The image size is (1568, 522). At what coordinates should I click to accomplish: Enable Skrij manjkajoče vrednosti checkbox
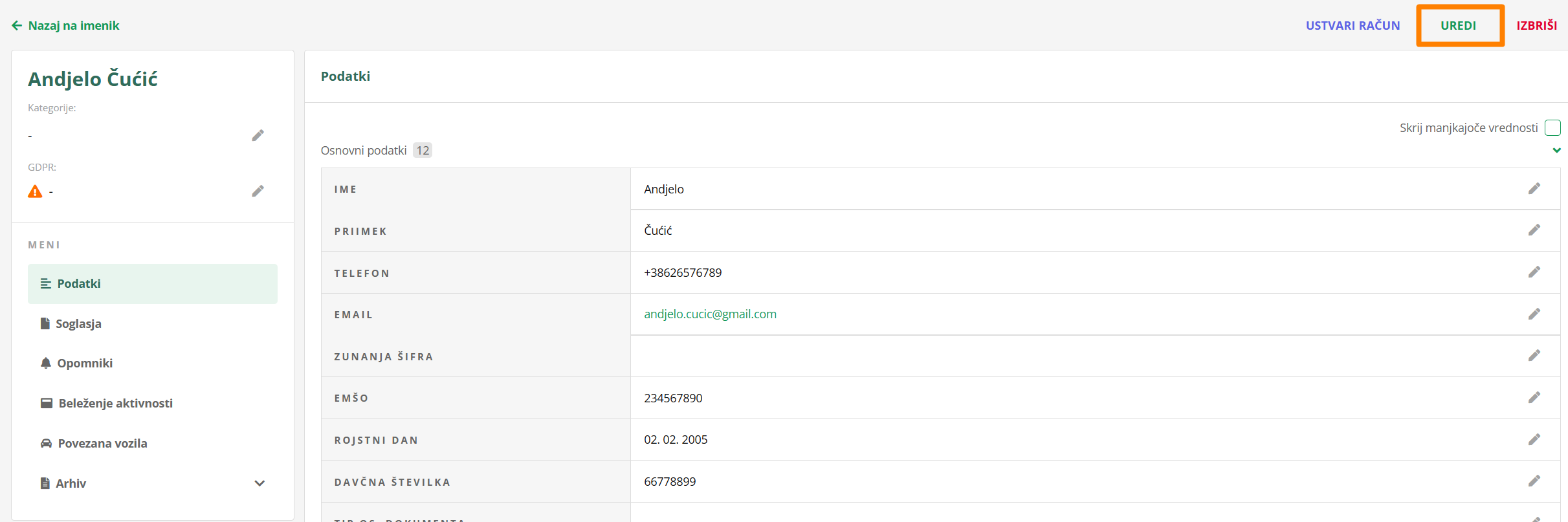[1552, 128]
